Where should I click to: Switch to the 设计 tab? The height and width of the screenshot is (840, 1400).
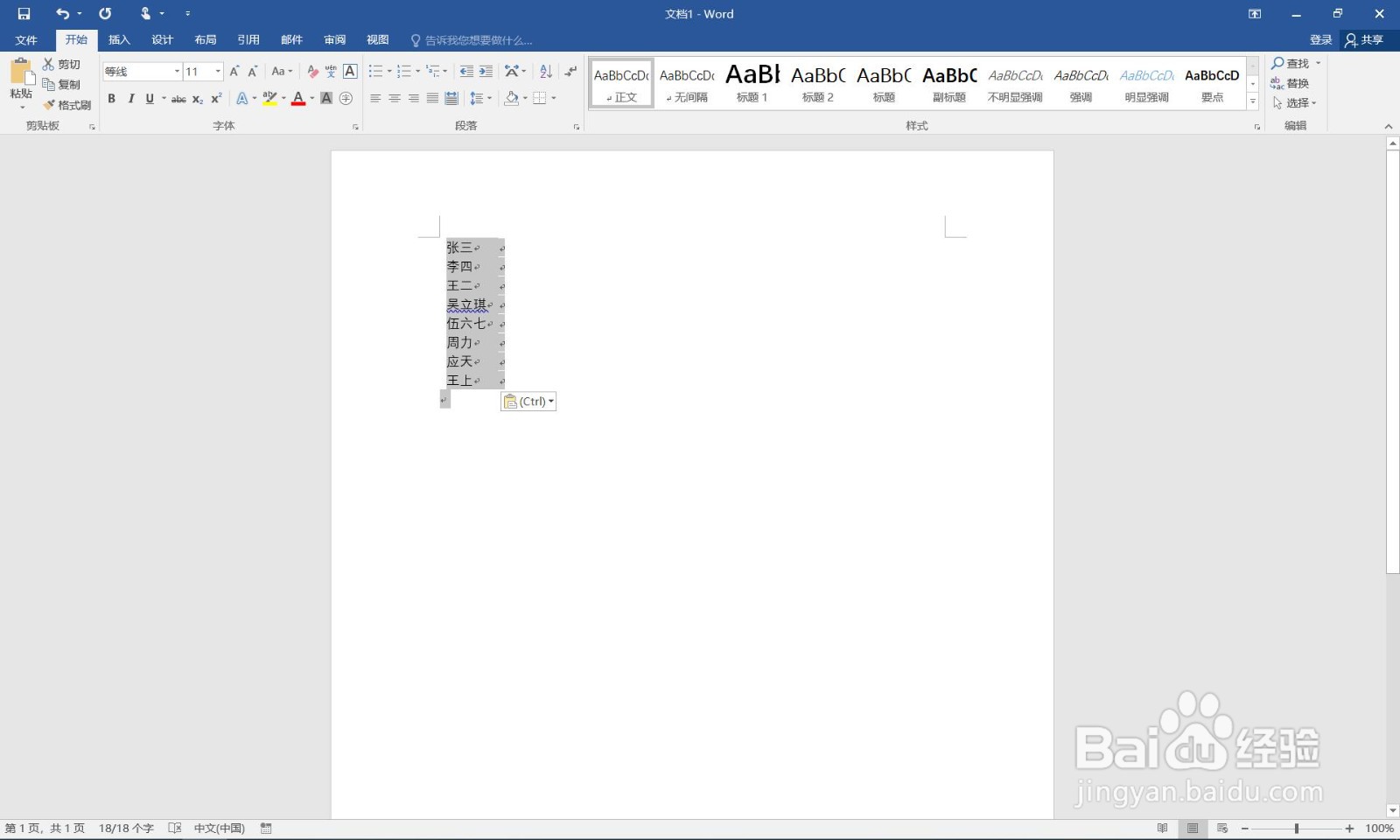162,40
